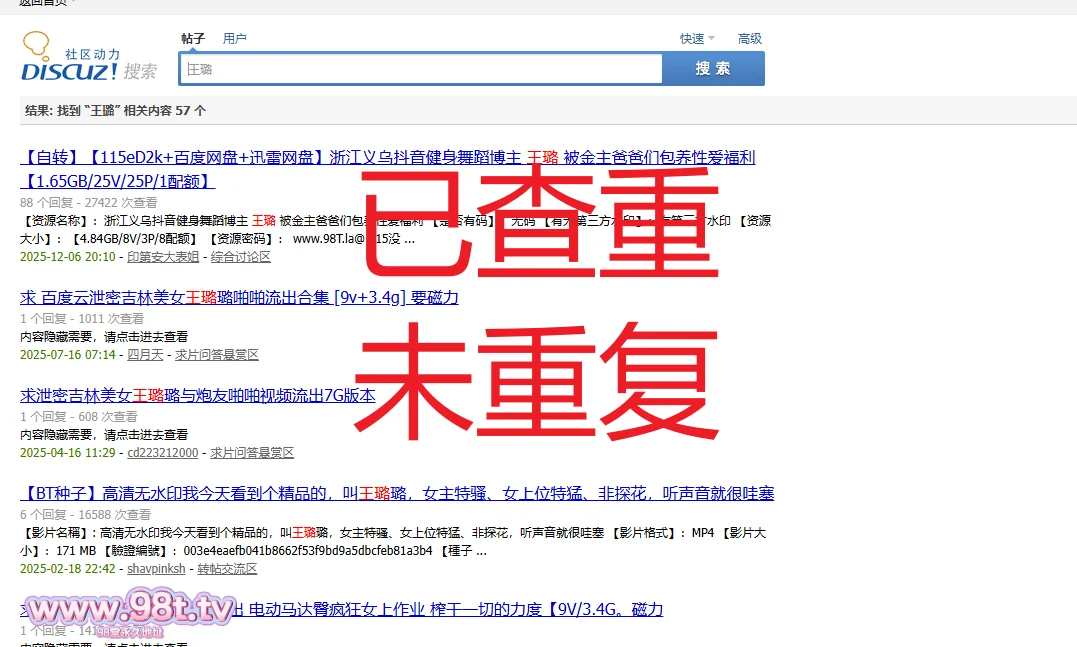Go to the 综合讨论区 forum section

coord(240,257)
